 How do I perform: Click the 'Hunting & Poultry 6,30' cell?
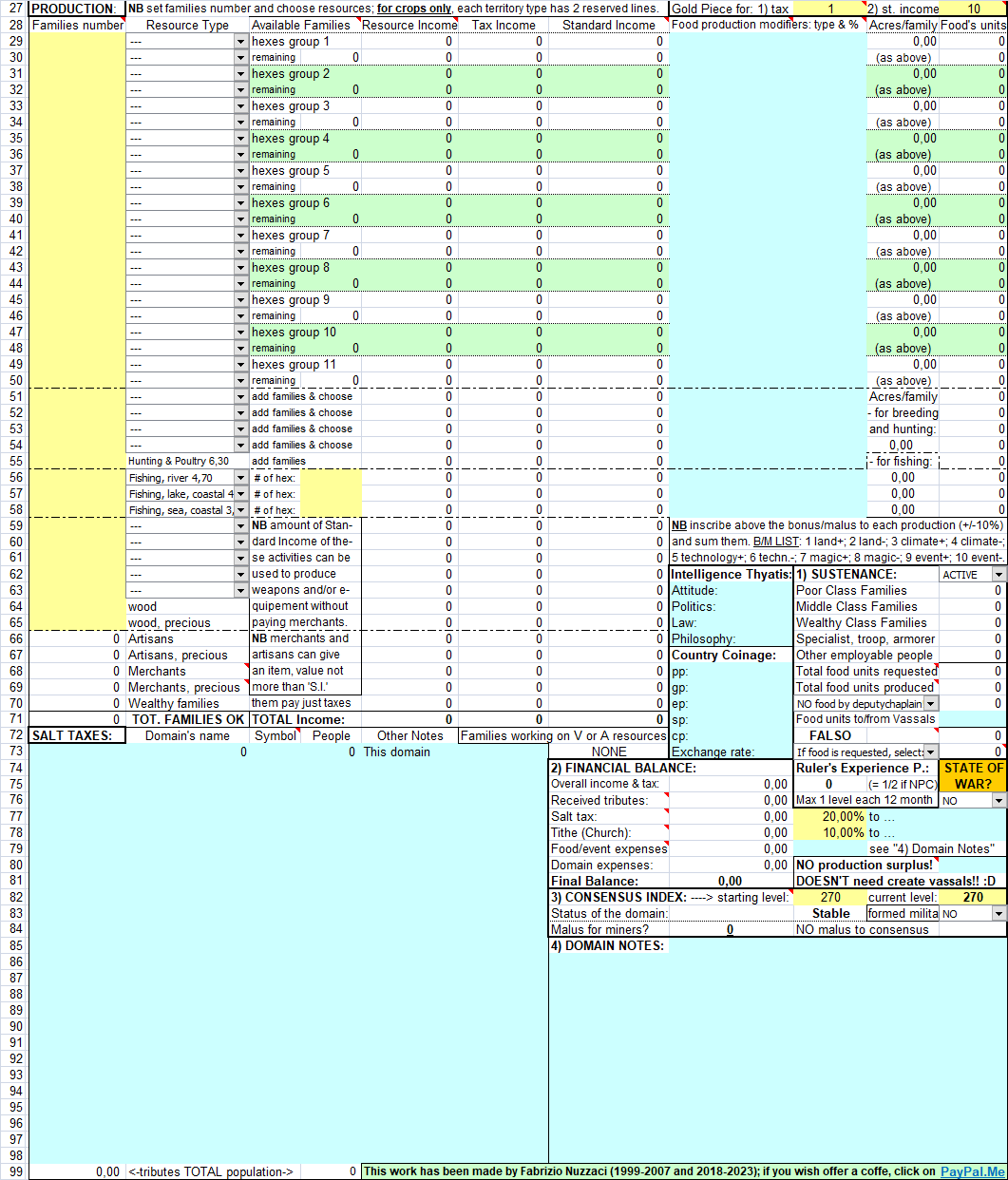click(188, 462)
